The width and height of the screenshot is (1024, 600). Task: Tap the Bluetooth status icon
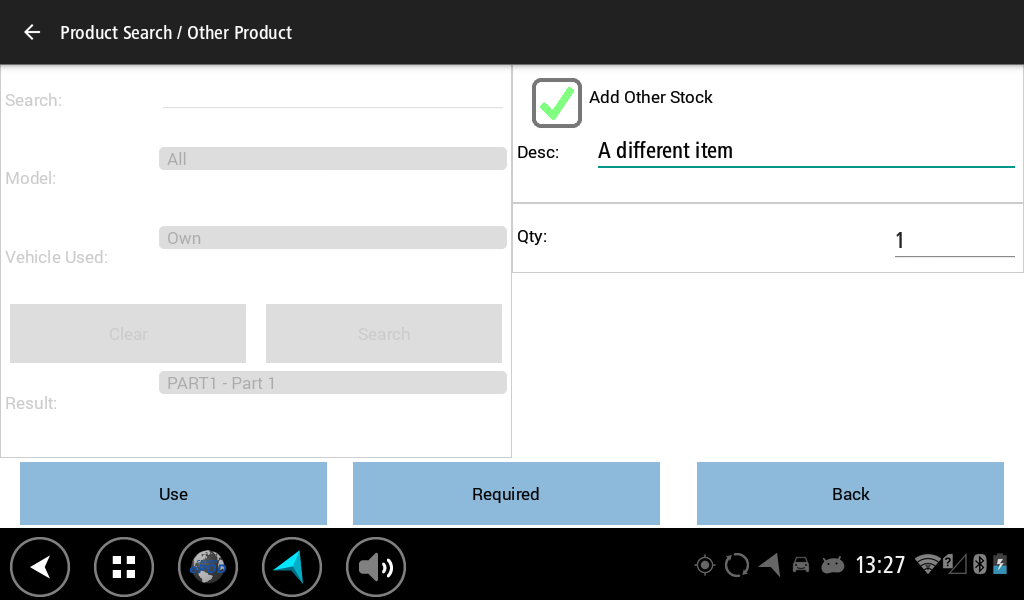point(979,564)
